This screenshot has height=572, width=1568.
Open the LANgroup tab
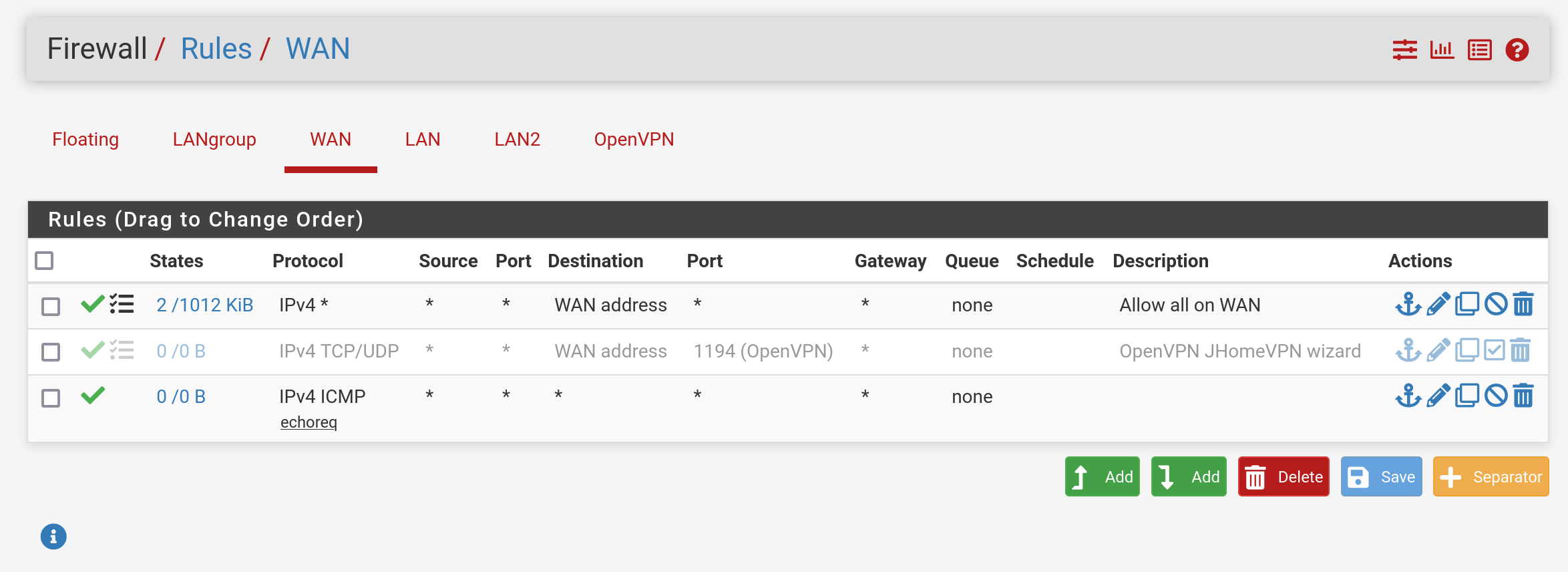214,139
